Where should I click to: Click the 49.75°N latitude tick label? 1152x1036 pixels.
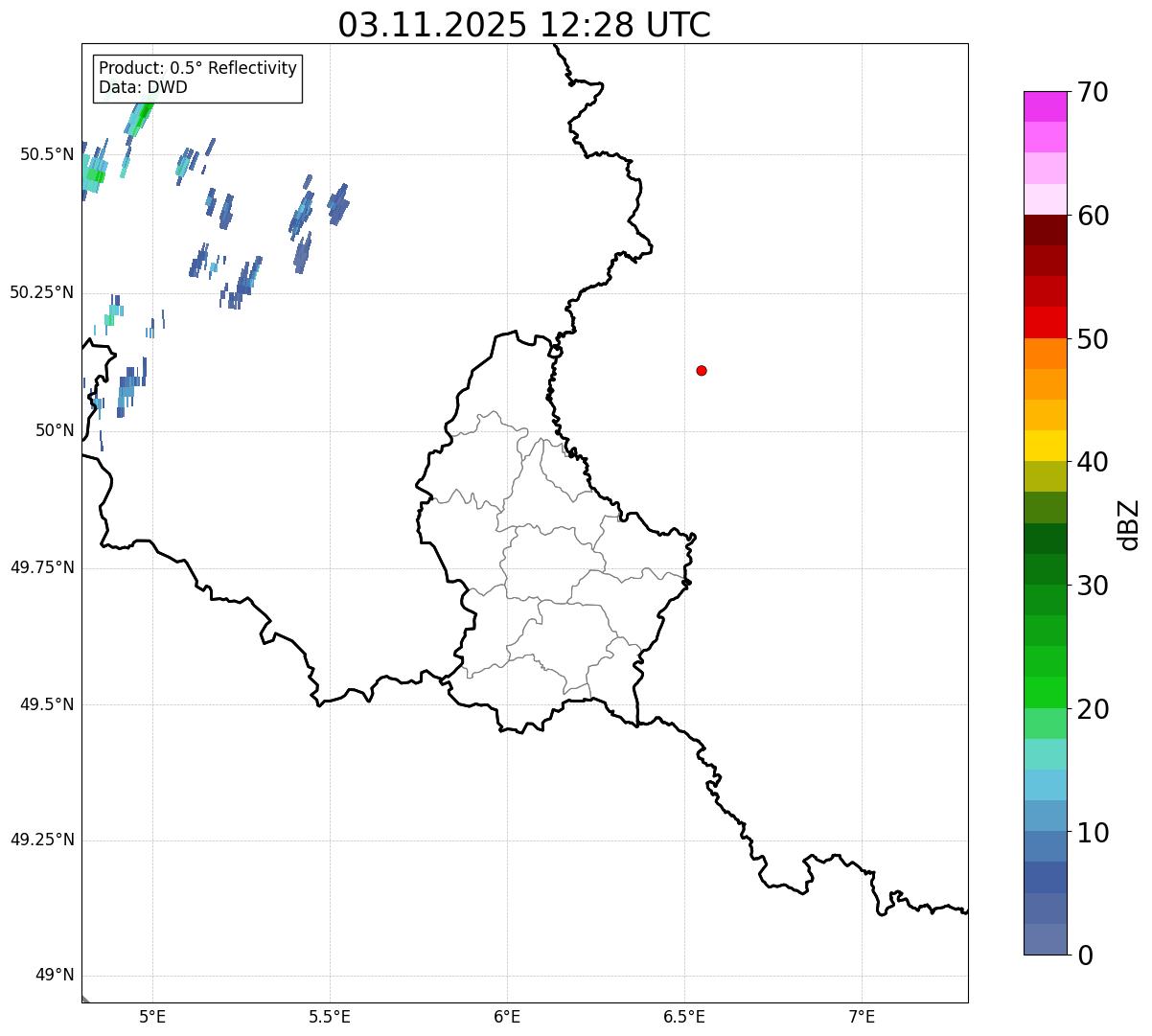42,567
